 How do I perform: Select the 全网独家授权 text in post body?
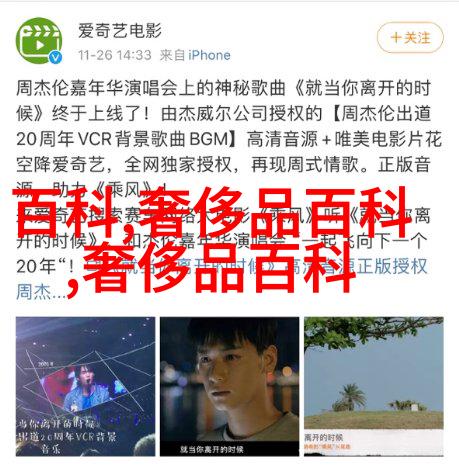[178, 165]
